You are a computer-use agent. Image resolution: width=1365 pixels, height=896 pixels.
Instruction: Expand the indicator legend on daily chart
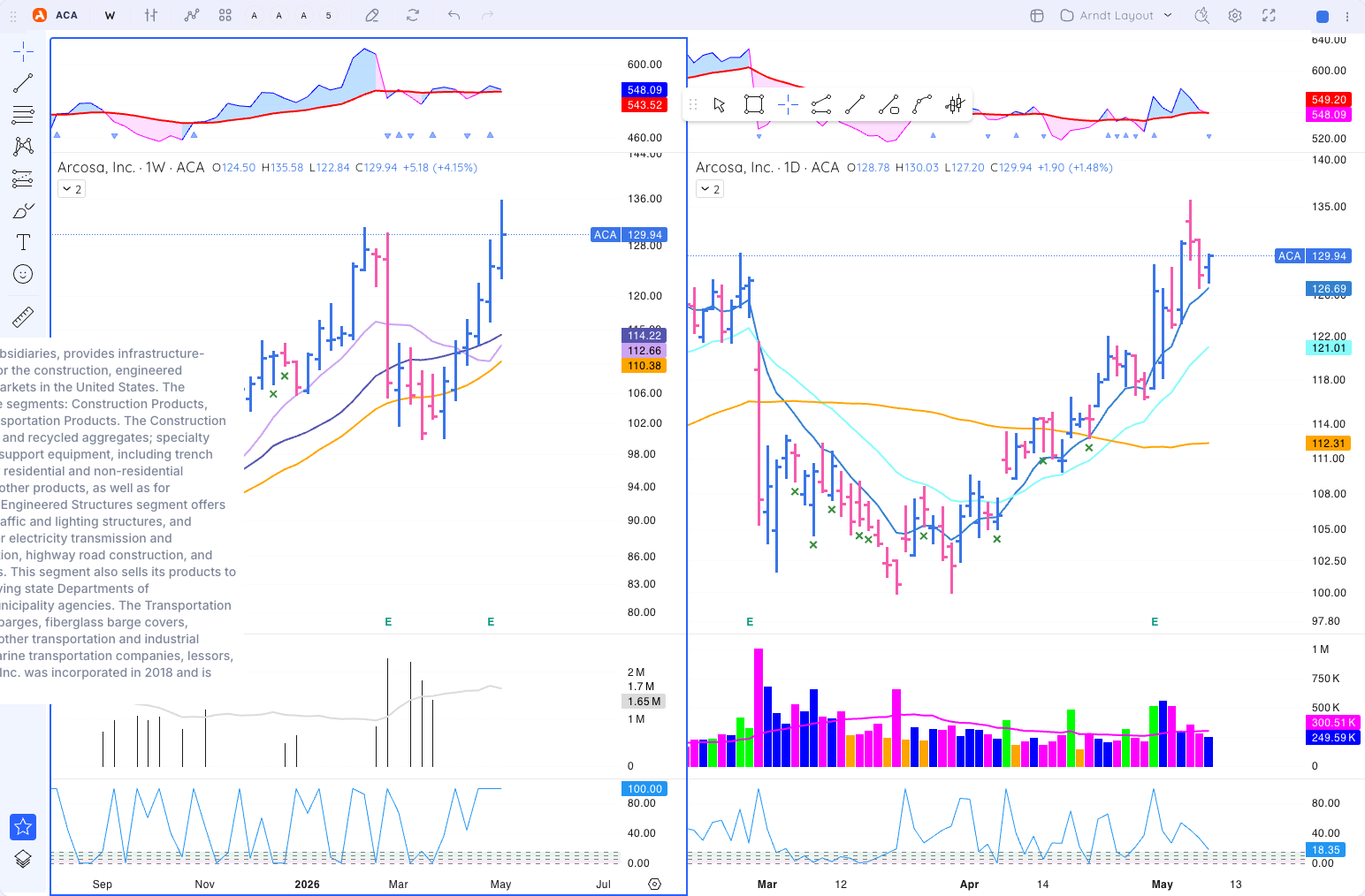point(710,189)
